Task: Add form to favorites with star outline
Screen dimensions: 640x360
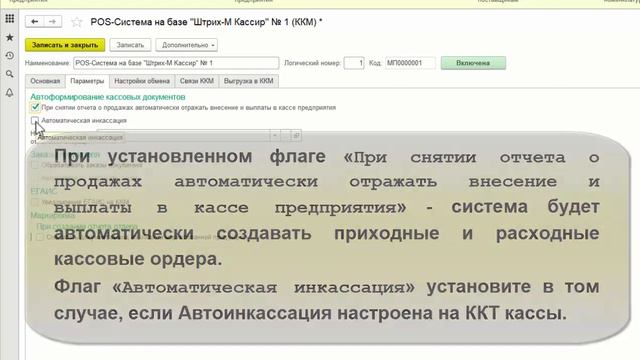Action: click(x=76, y=22)
